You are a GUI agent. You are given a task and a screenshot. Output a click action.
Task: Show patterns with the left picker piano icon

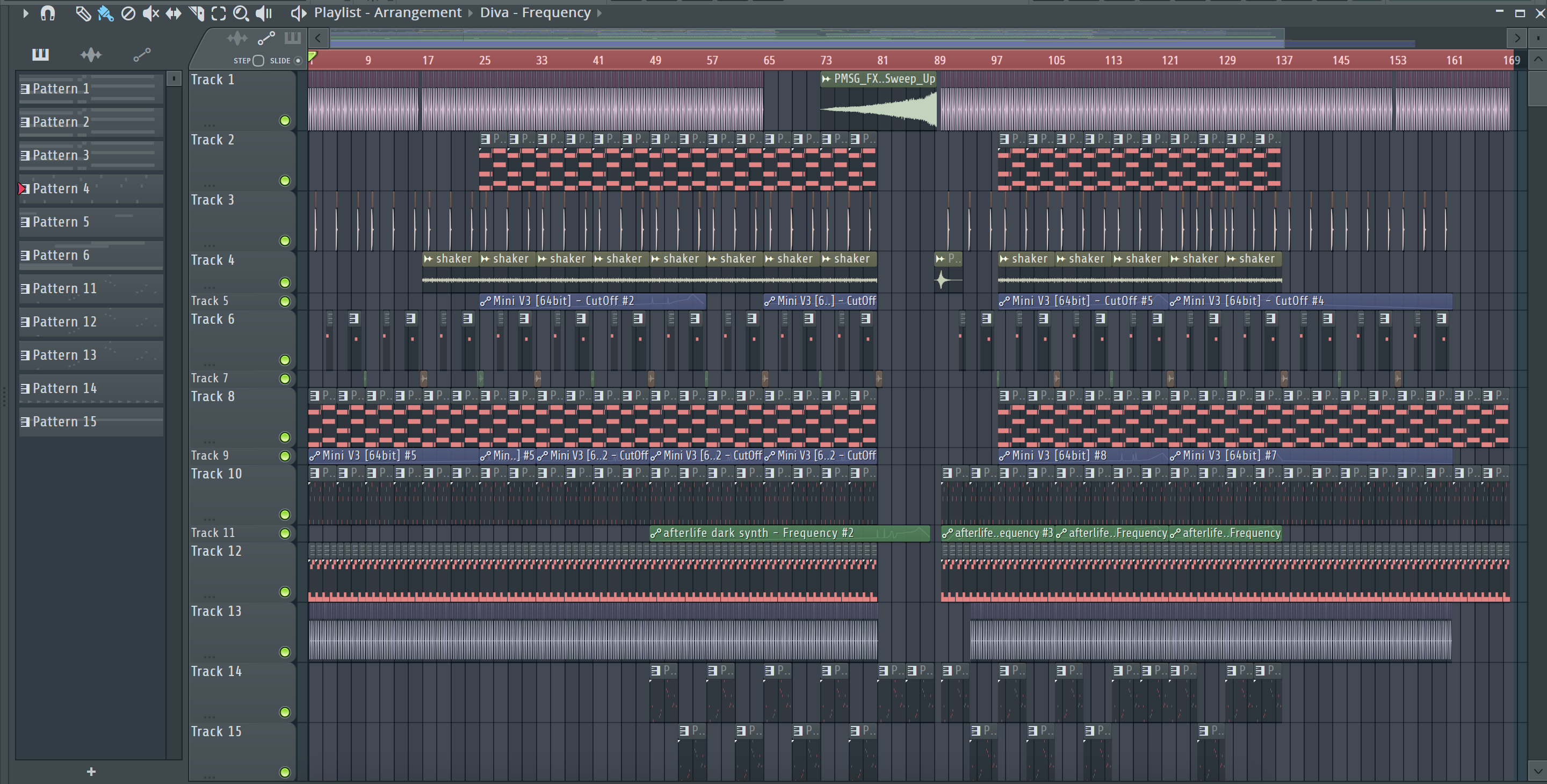[x=40, y=55]
